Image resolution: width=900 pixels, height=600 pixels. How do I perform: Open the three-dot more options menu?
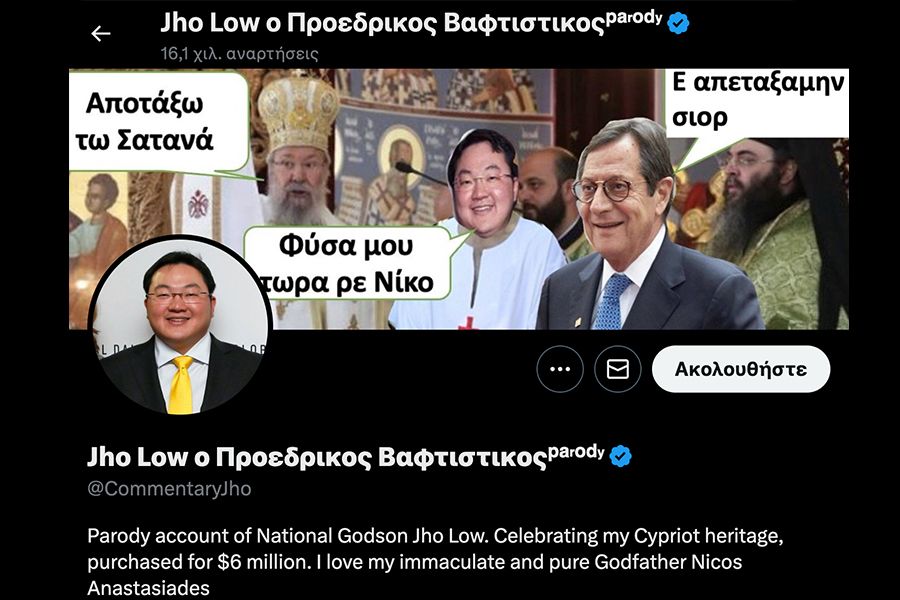pyautogui.click(x=560, y=369)
